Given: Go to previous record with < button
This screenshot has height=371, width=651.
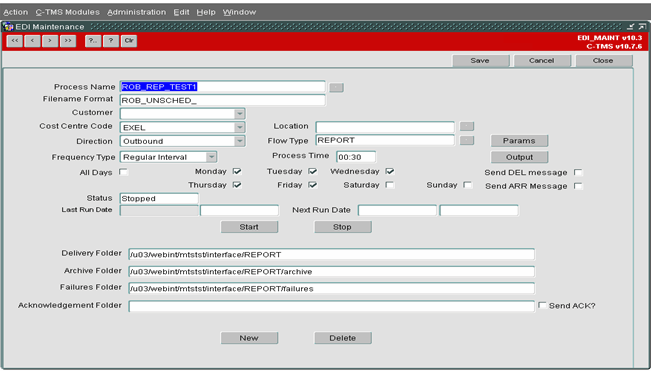Looking at the screenshot, I should [32, 41].
